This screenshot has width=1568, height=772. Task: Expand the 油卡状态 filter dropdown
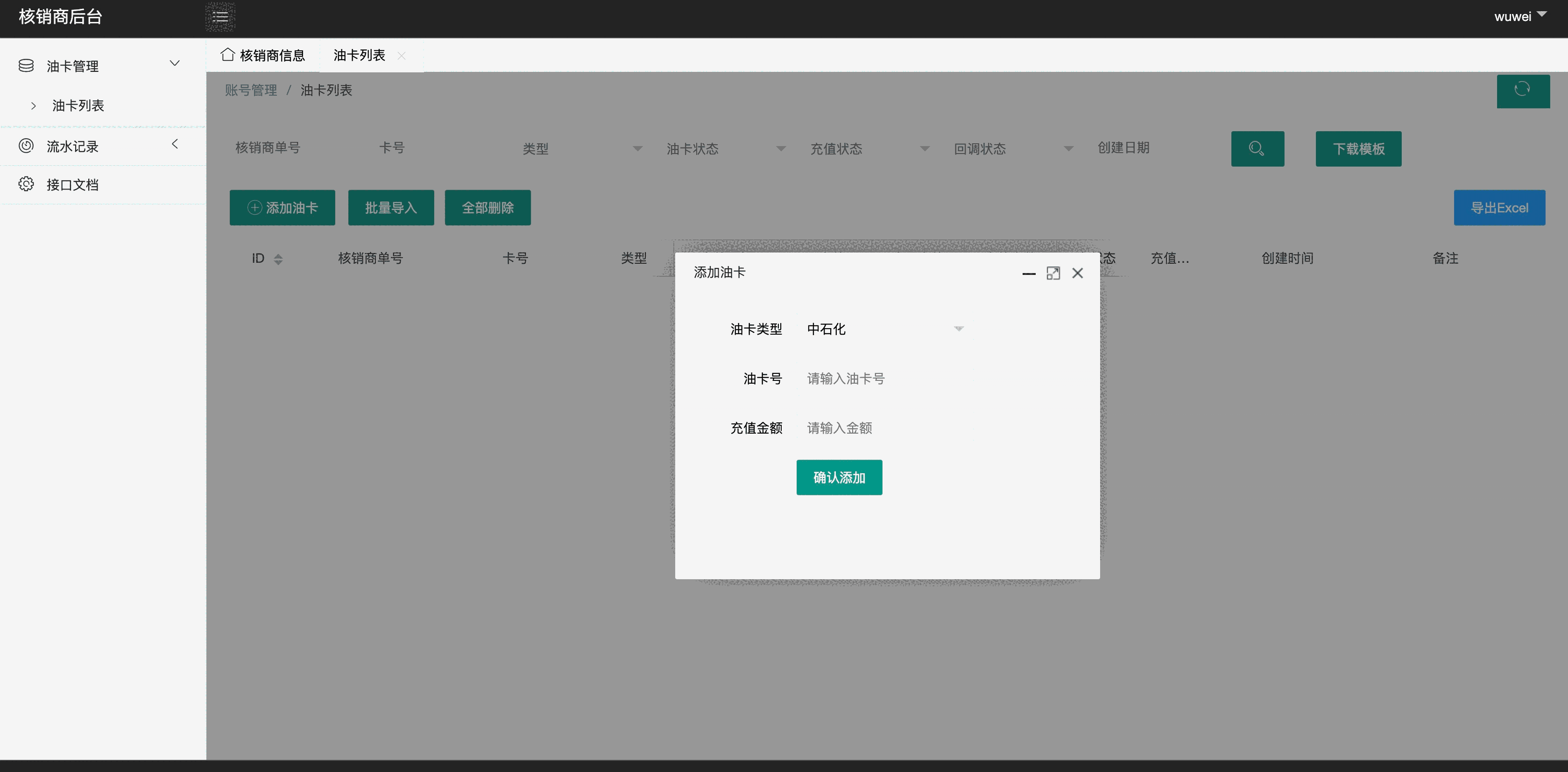[725, 148]
